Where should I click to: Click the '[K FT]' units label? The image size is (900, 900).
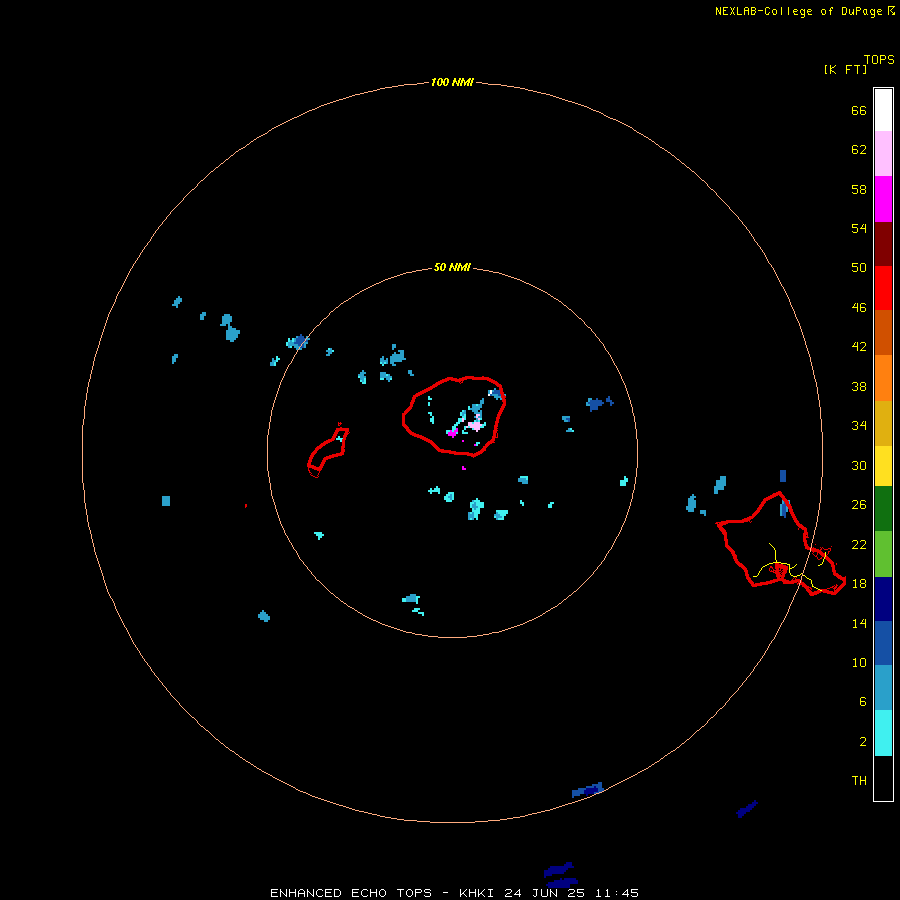pyautogui.click(x=845, y=69)
